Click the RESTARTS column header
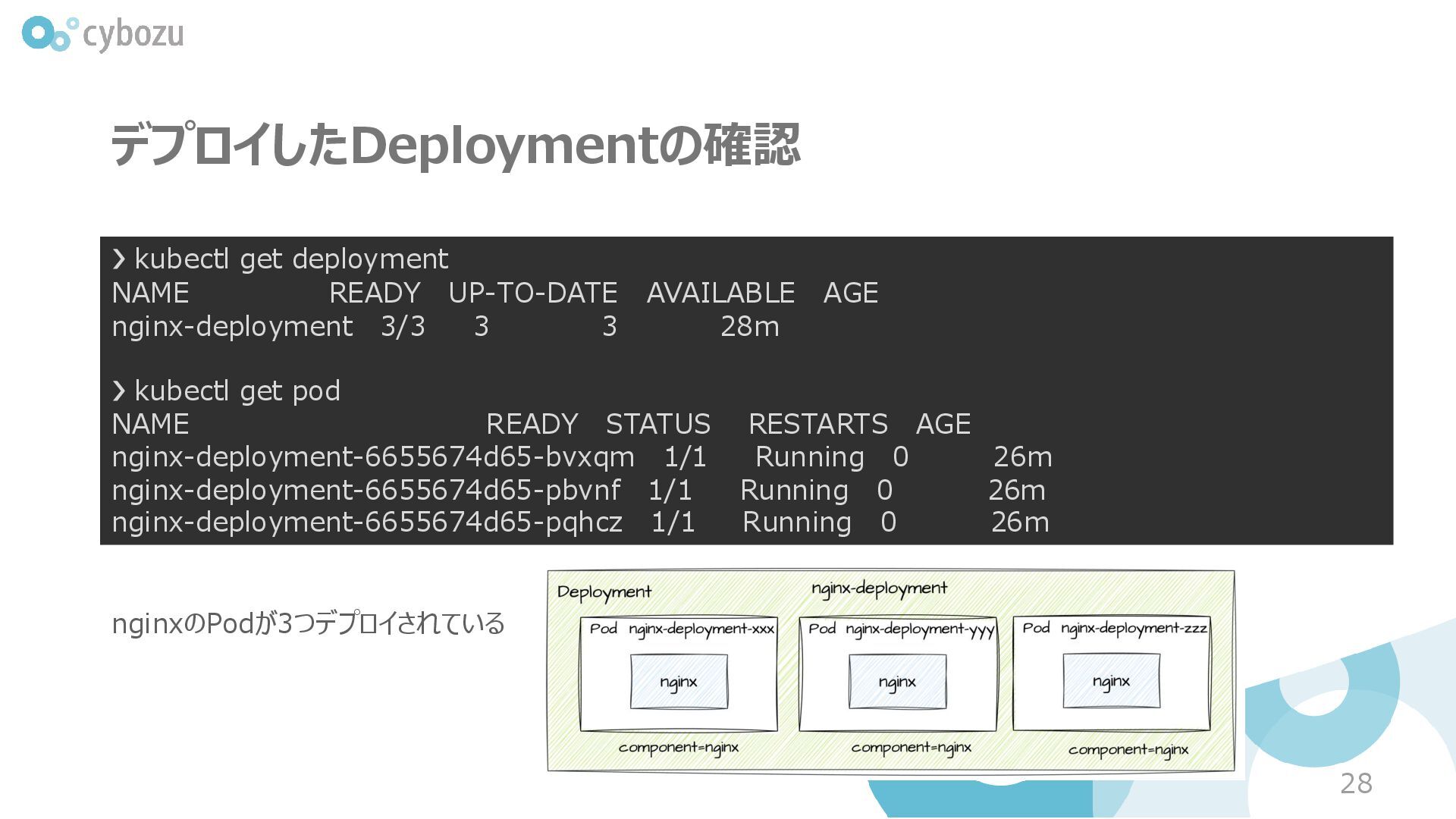 coord(817,424)
